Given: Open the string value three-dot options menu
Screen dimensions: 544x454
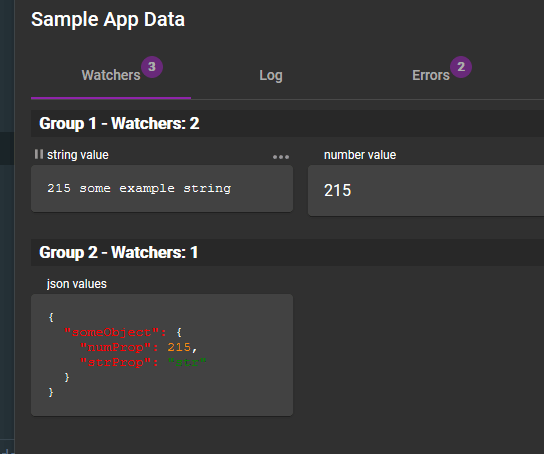Looking at the screenshot, I should pos(281,157).
